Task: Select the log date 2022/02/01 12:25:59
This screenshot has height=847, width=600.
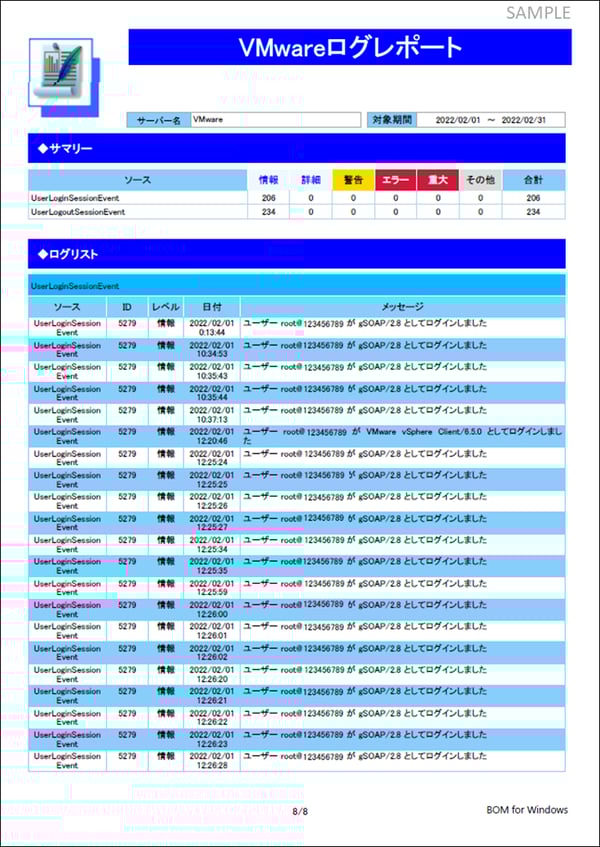Action: (x=212, y=588)
